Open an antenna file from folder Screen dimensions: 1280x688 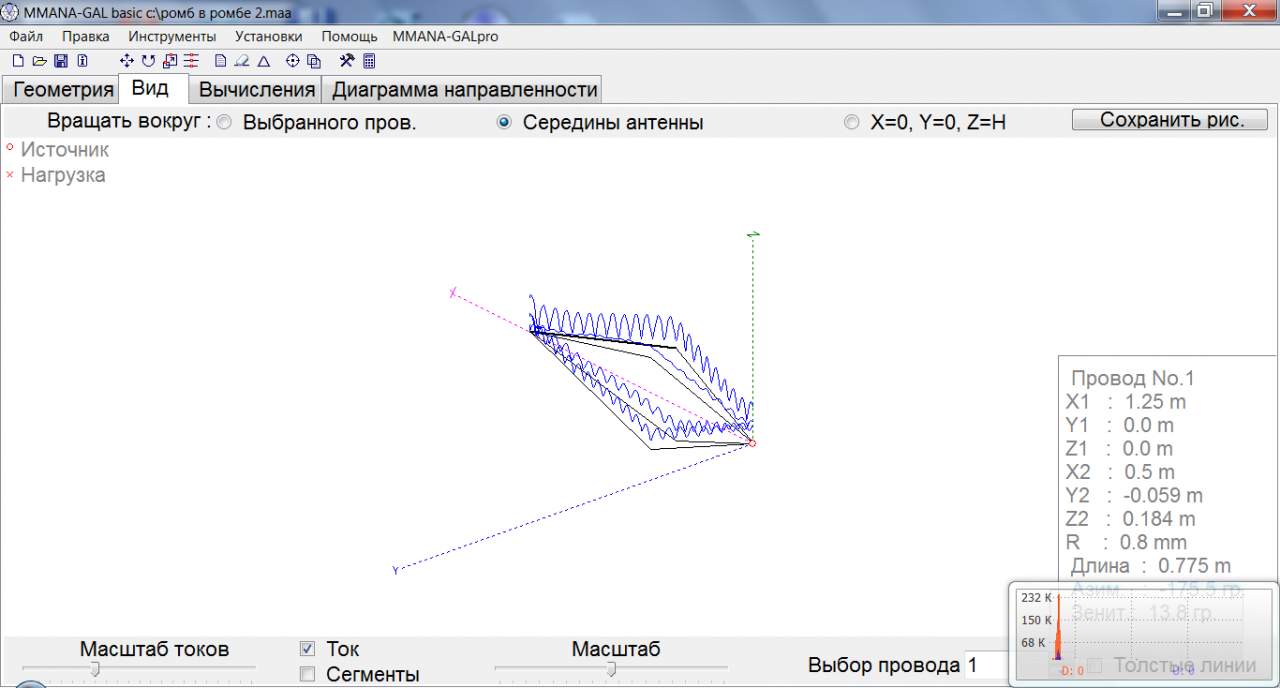point(39,61)
